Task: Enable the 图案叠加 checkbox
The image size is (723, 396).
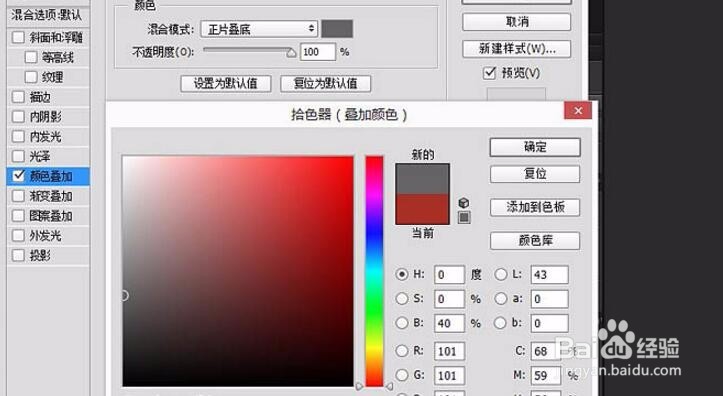Action: click(x=18, y=216)
